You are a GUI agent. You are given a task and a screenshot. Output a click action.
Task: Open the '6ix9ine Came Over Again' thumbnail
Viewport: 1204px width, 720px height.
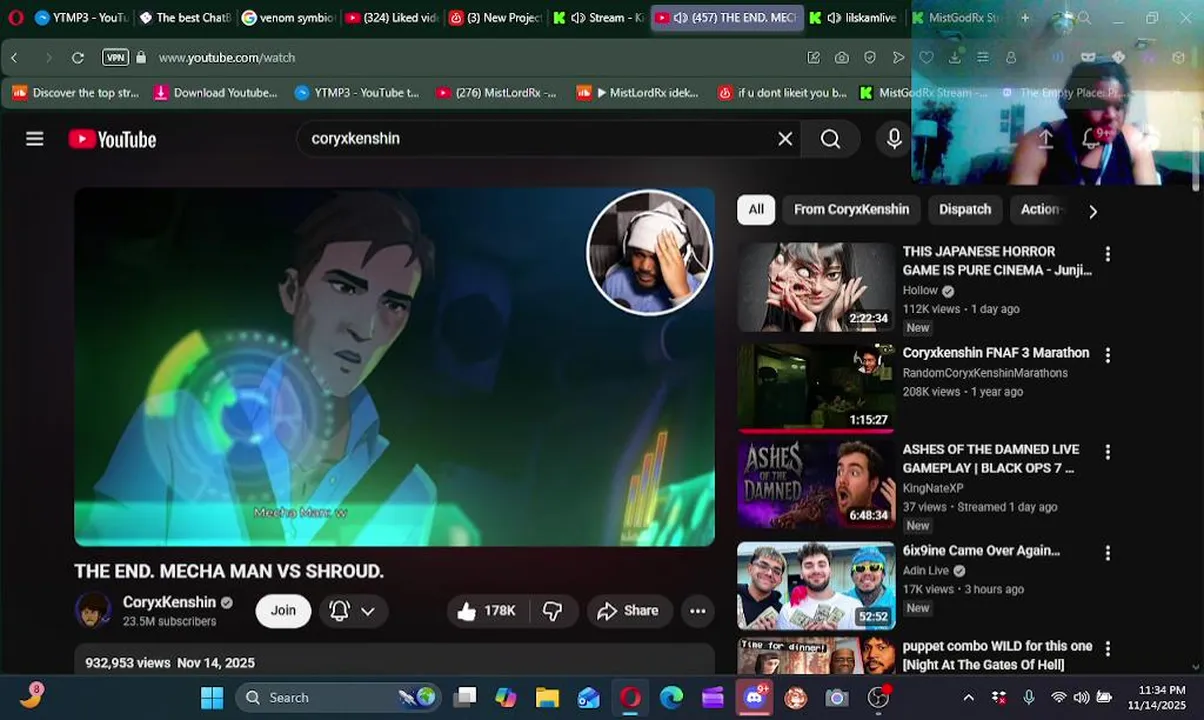[817, 586]
